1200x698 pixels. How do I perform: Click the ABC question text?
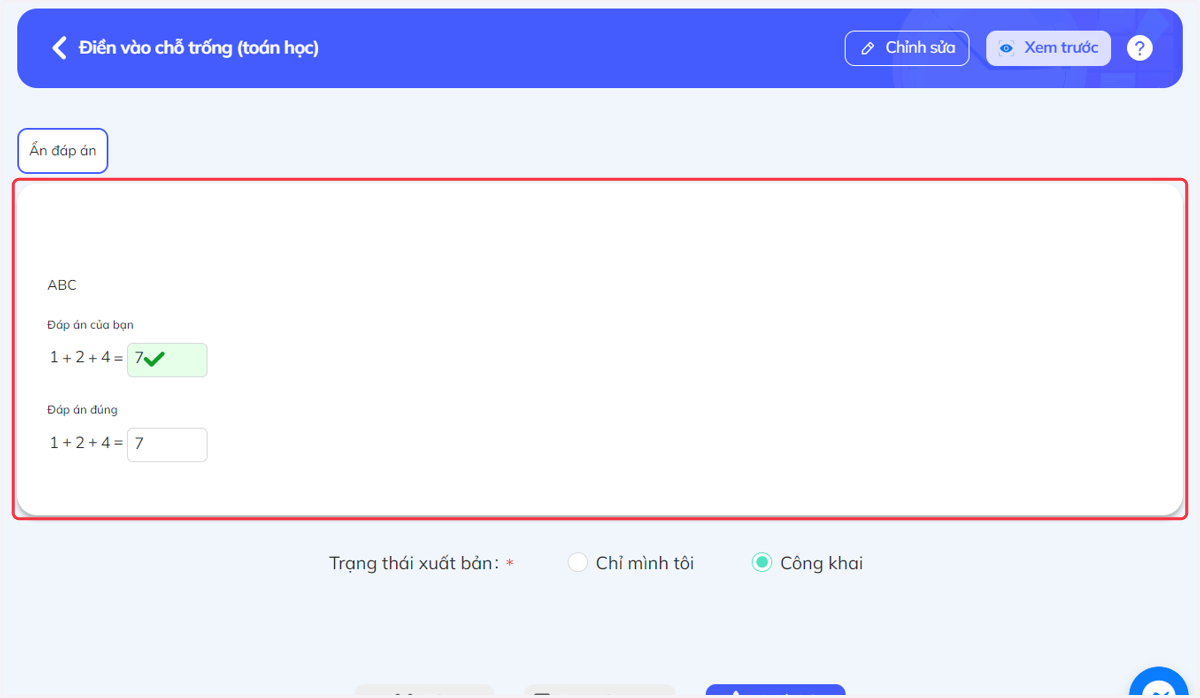point(62,285)
